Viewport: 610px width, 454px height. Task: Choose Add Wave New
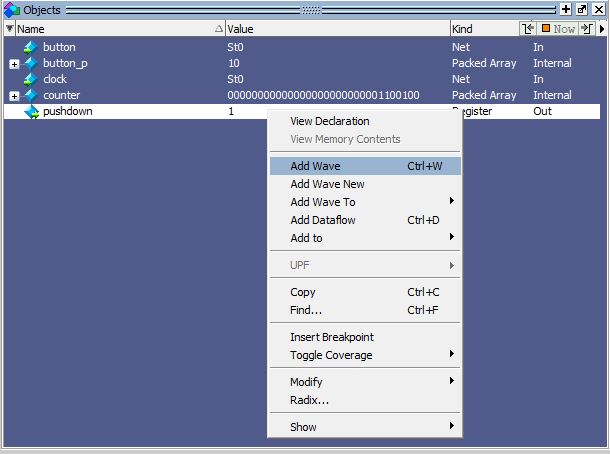click(x=365, y=184)
